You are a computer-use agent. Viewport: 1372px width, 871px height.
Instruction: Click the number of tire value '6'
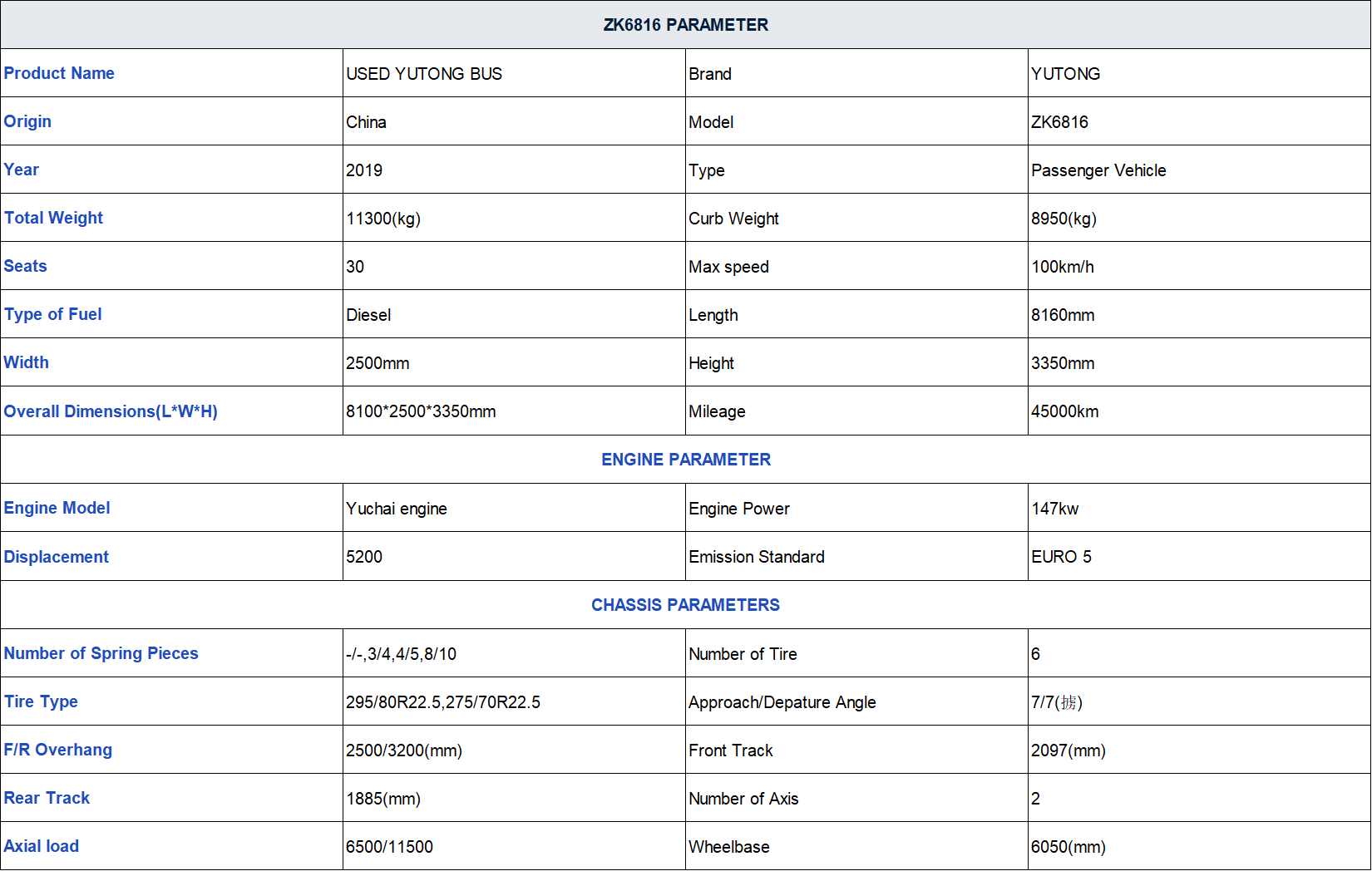[x=1035, y=654]
